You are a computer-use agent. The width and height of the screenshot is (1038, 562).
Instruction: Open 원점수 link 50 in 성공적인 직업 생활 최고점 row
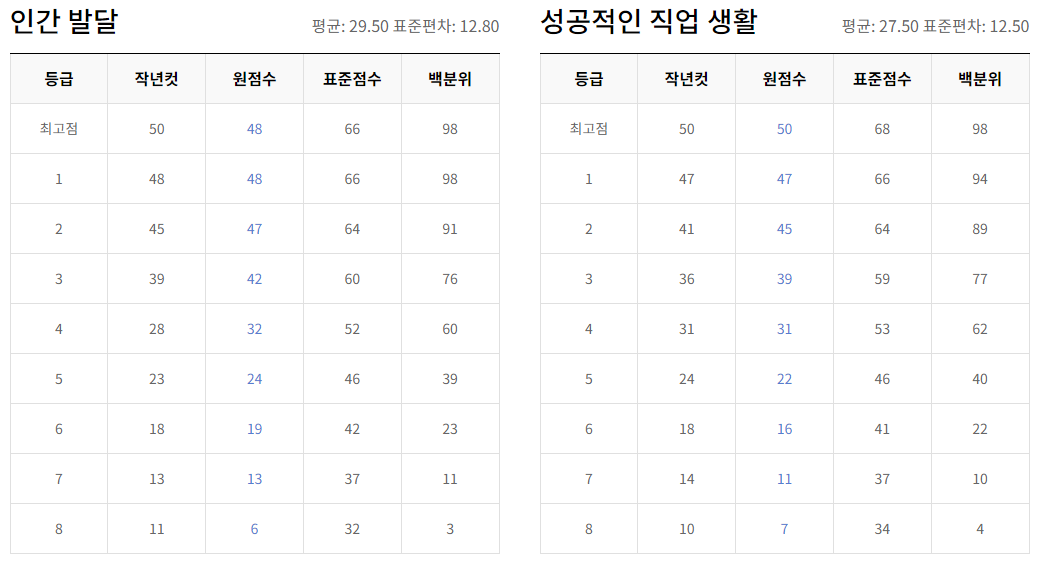tap(784, 129)
